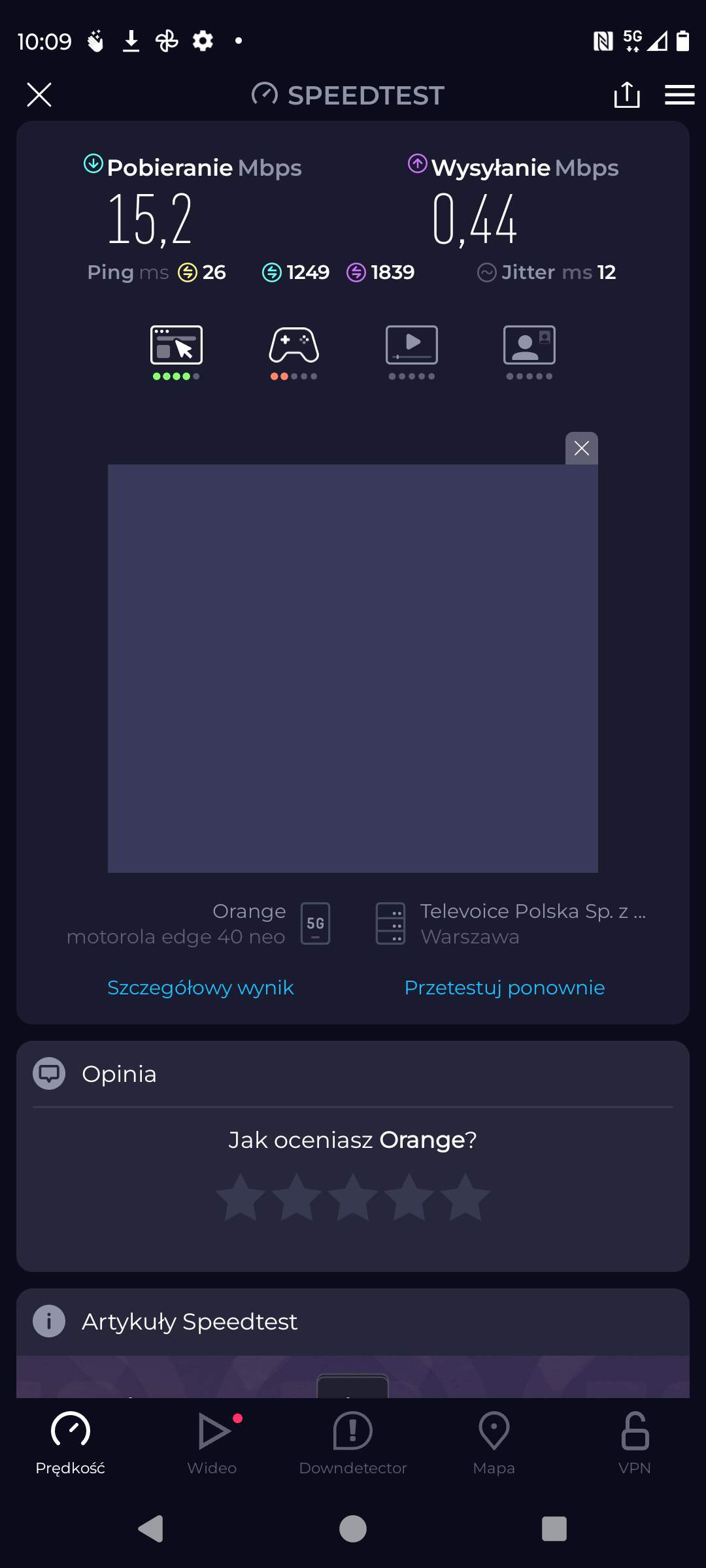Tap the video conferencing quality icon
The image size is (706, 1568).
(x=529, y=345)
